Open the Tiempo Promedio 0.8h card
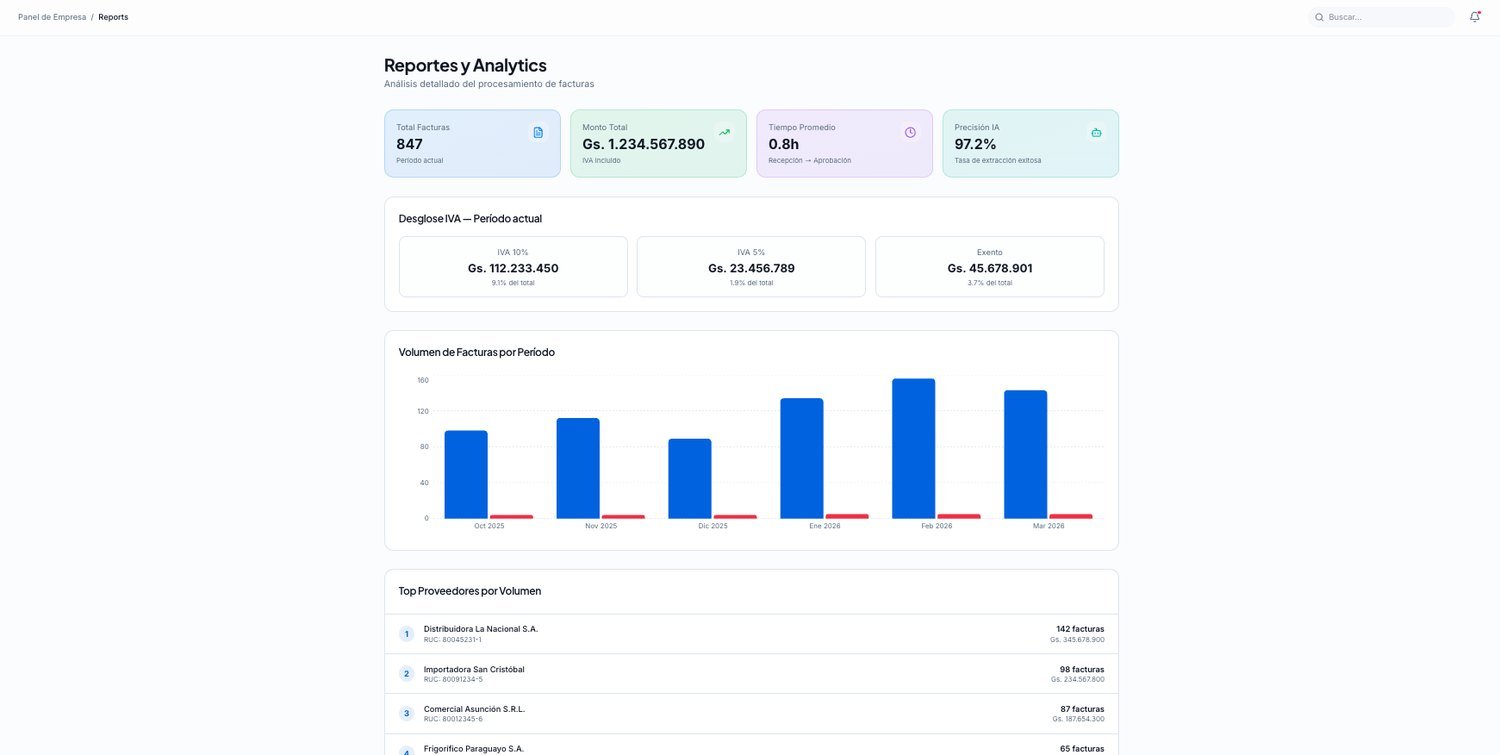This screenshot has height=755, width=1500. pyautogui.click(x=844, y=143)
